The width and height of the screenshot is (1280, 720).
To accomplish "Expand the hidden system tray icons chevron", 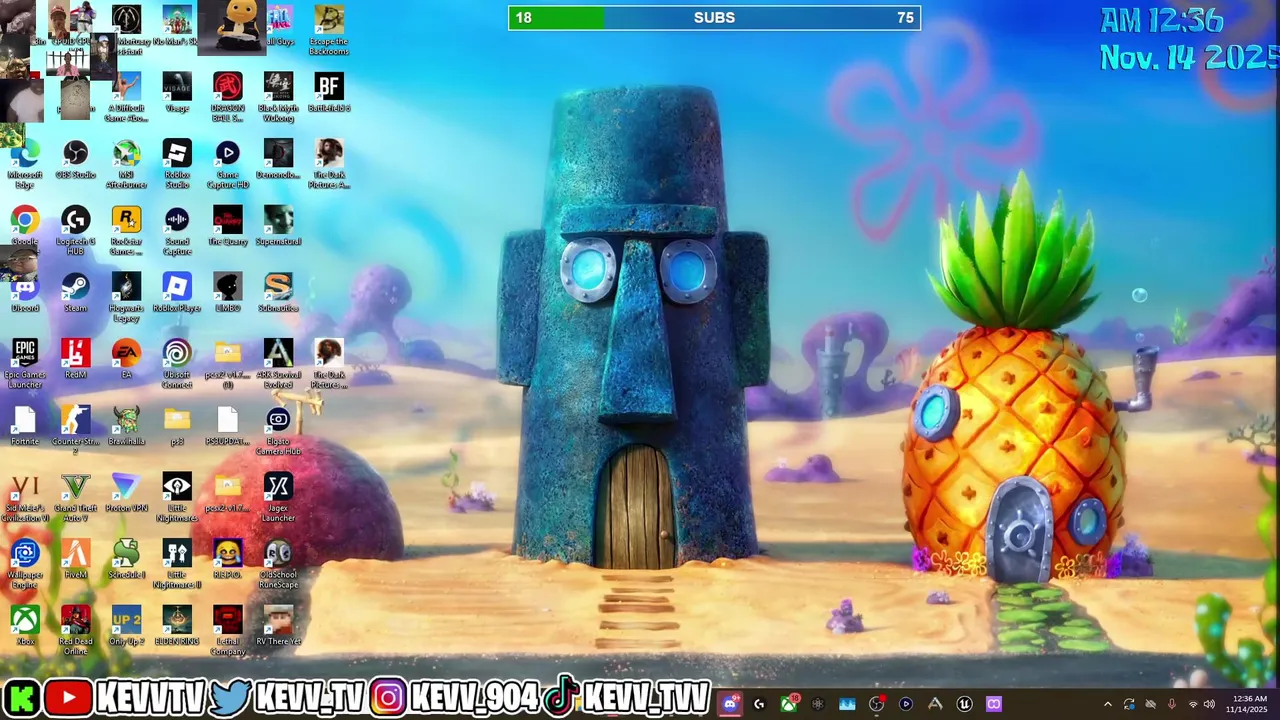I will coord(1107,704).
